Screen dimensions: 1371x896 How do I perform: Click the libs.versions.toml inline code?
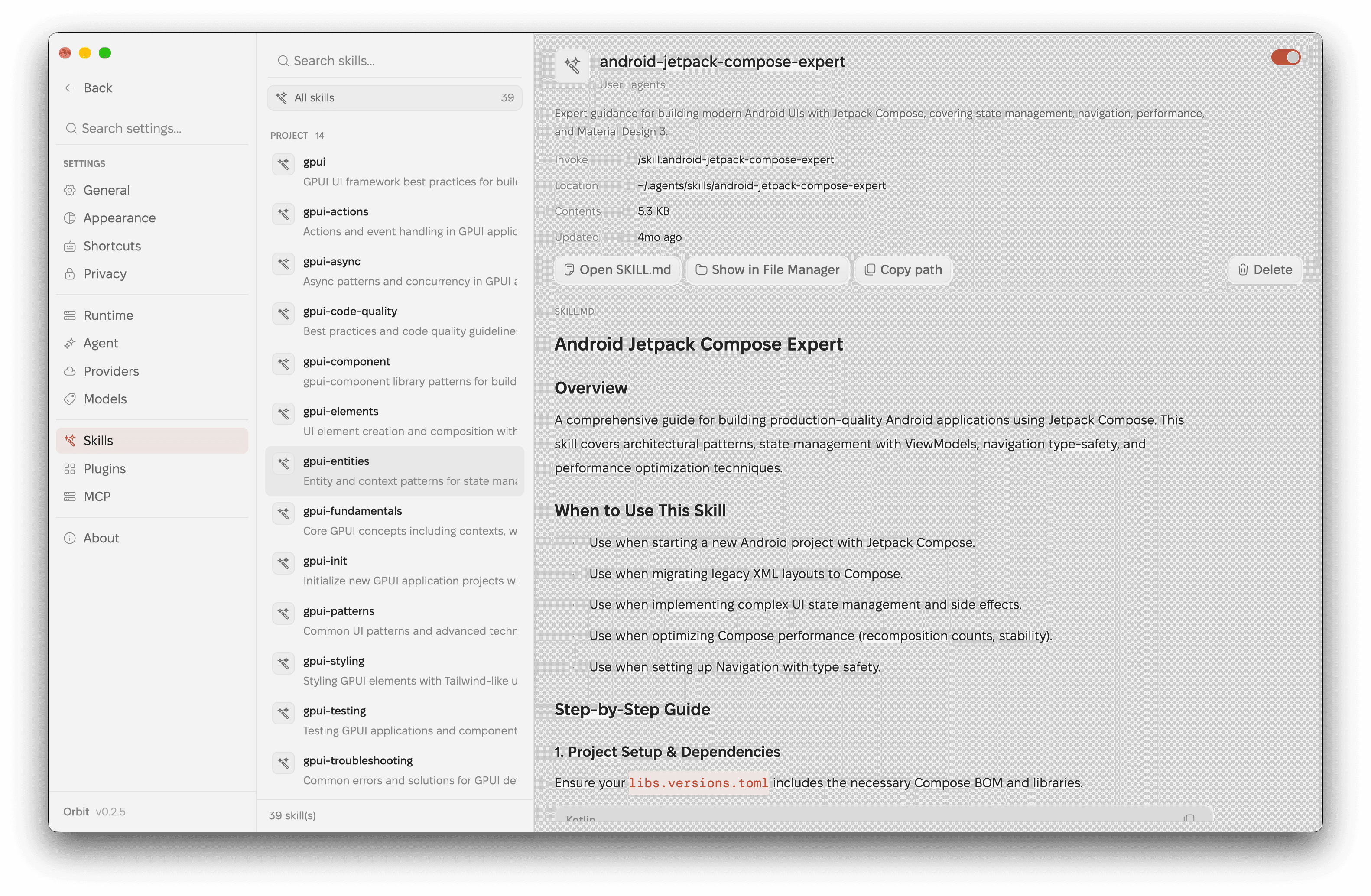coord(698,782)
